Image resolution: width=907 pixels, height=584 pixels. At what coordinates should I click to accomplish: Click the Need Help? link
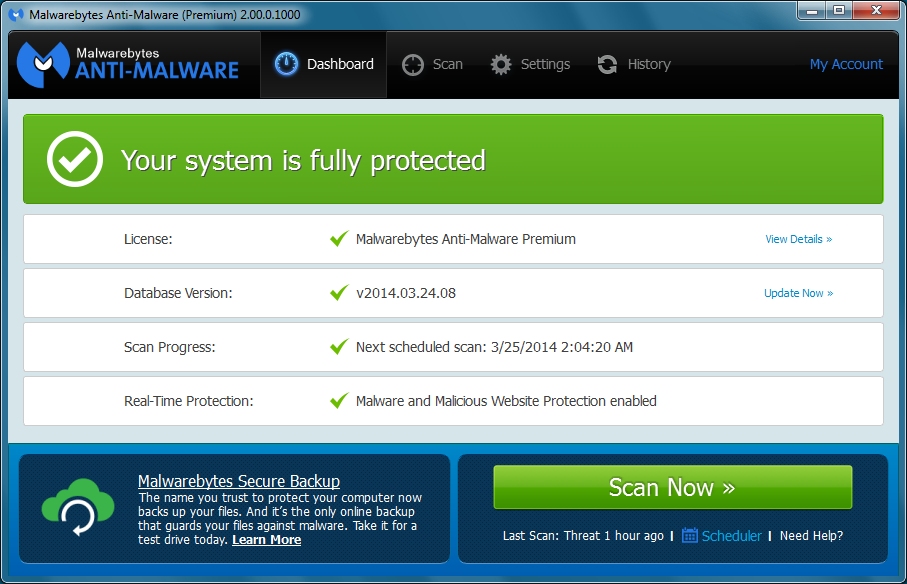click(x=811, y=535)
